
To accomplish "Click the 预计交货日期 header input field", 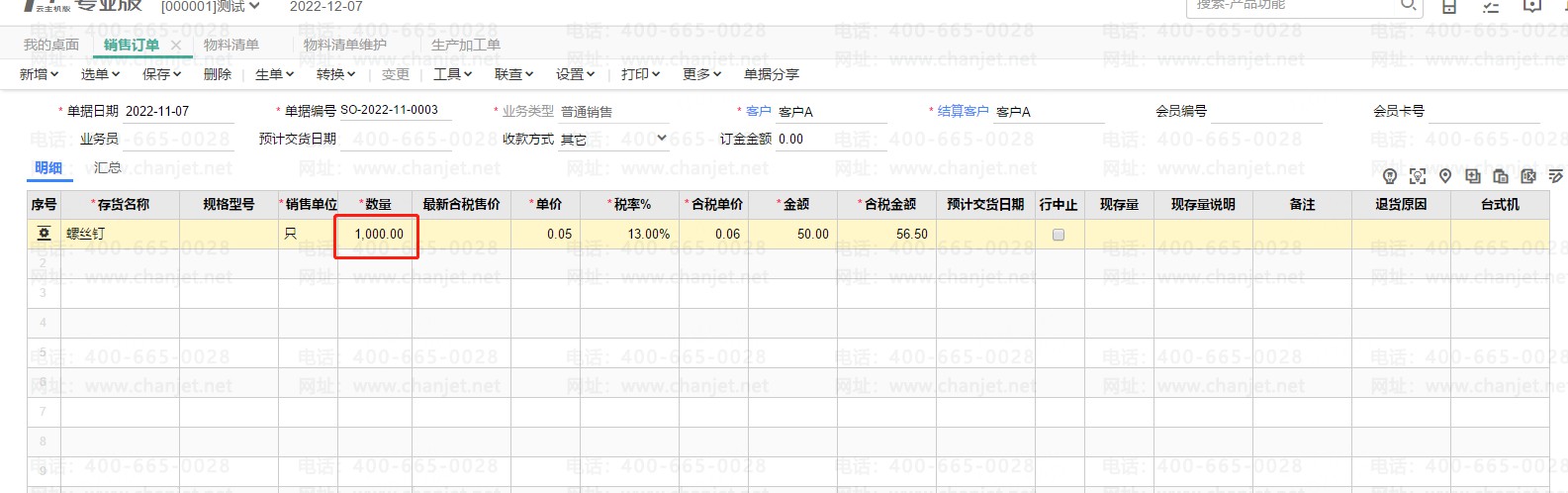I will tap(396, 139).
